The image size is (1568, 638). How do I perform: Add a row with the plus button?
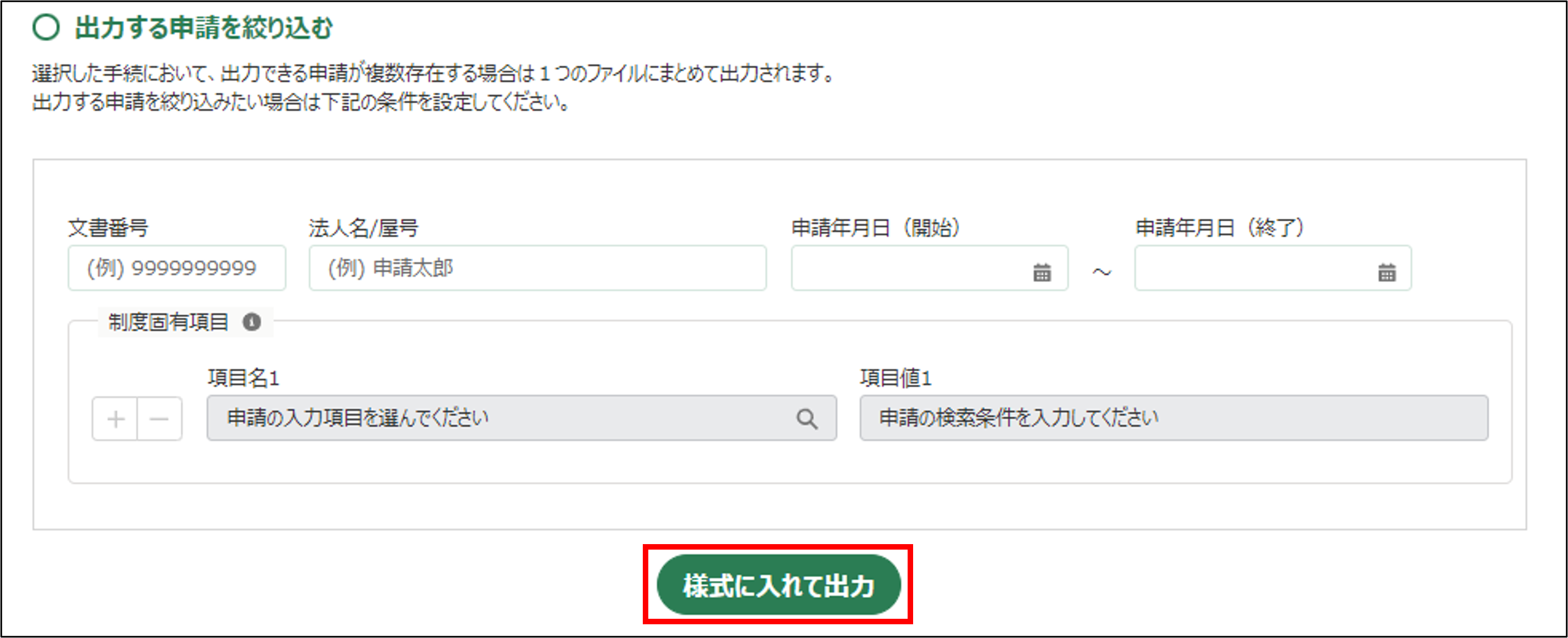pos(116,418)
